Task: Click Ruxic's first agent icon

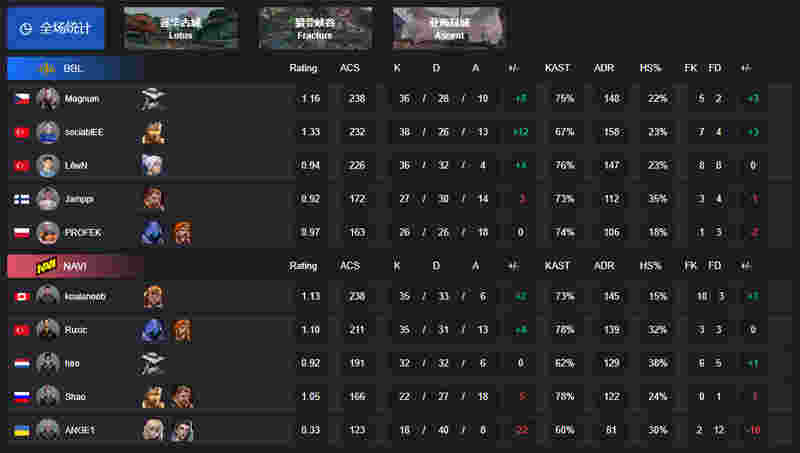Action: (x=153, y=330)
